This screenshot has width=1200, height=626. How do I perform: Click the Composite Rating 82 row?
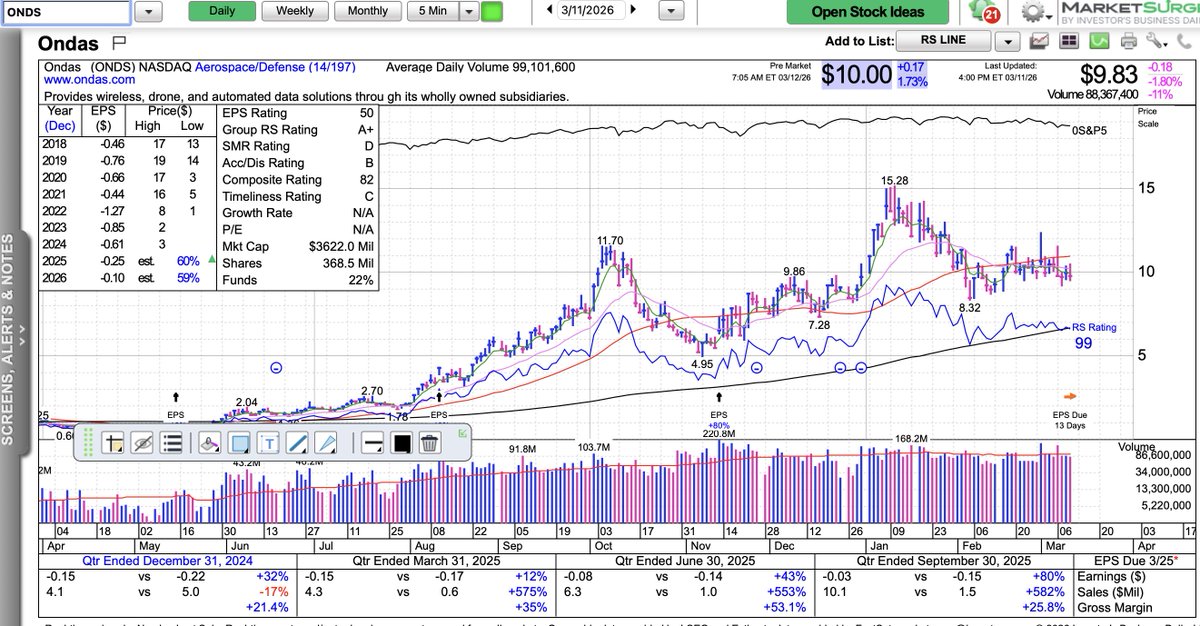coord(297,180)
